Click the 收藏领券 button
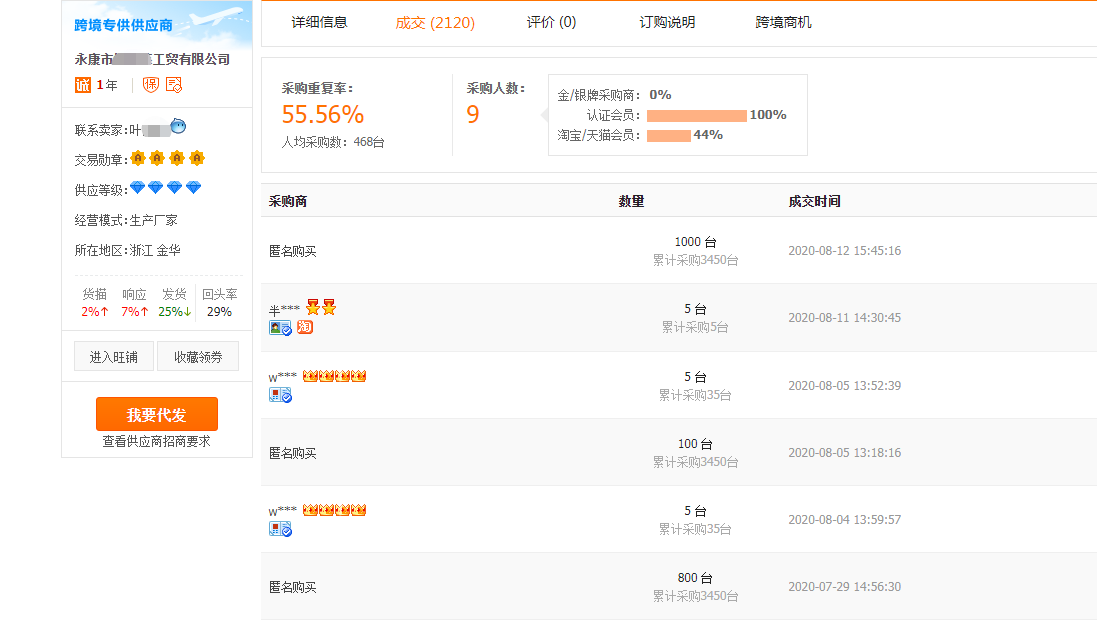Image resolution: width=1097 pixels, height=622 pixels. 198,355
